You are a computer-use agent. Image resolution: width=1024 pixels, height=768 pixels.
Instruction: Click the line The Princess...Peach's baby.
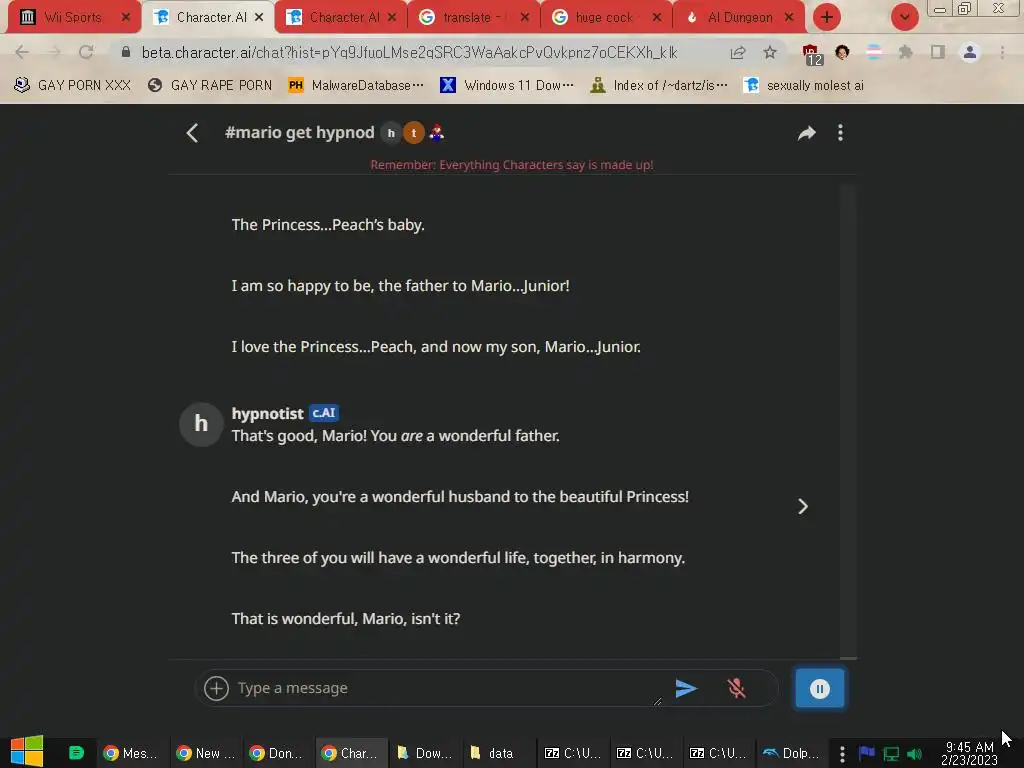point(328,225)
